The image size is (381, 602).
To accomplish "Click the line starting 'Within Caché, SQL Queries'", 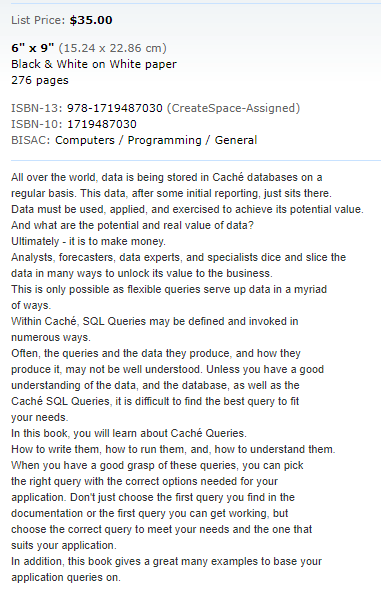I will 155,321.
